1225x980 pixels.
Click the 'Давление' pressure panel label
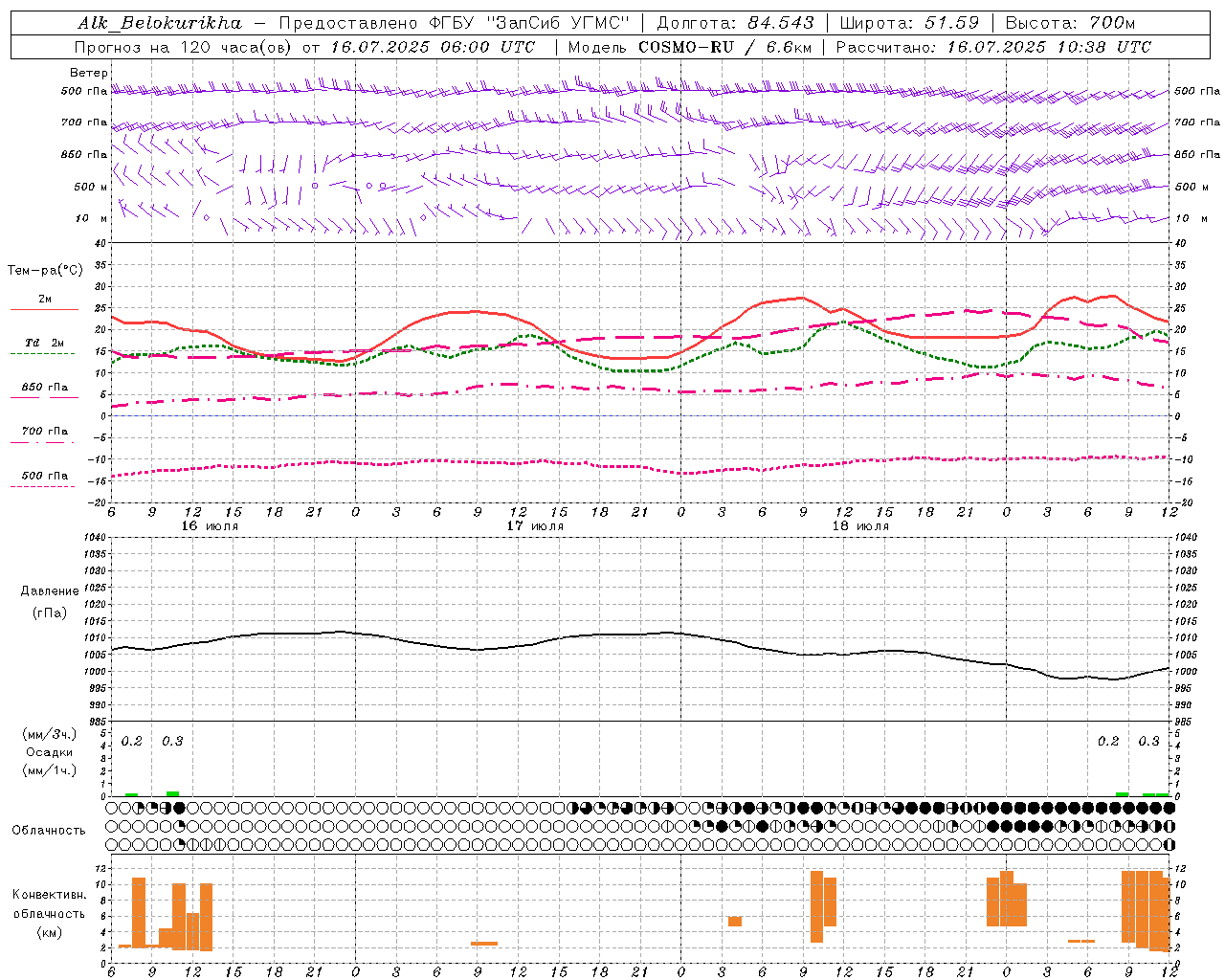[x=50, y=591]
